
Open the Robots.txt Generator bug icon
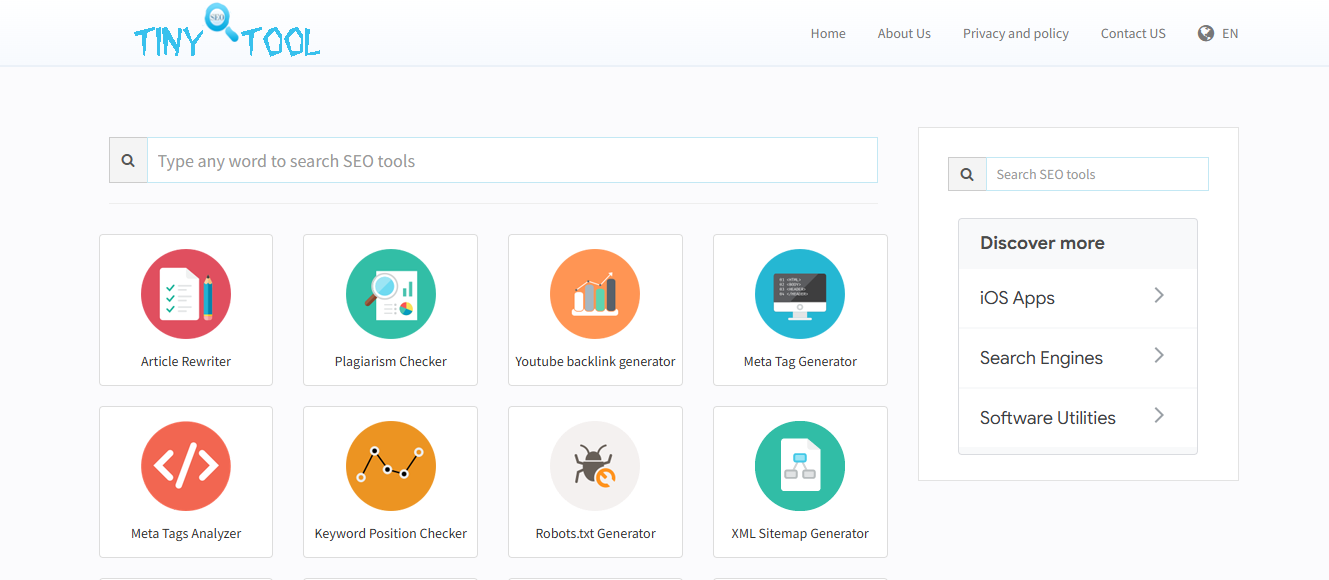595,466
